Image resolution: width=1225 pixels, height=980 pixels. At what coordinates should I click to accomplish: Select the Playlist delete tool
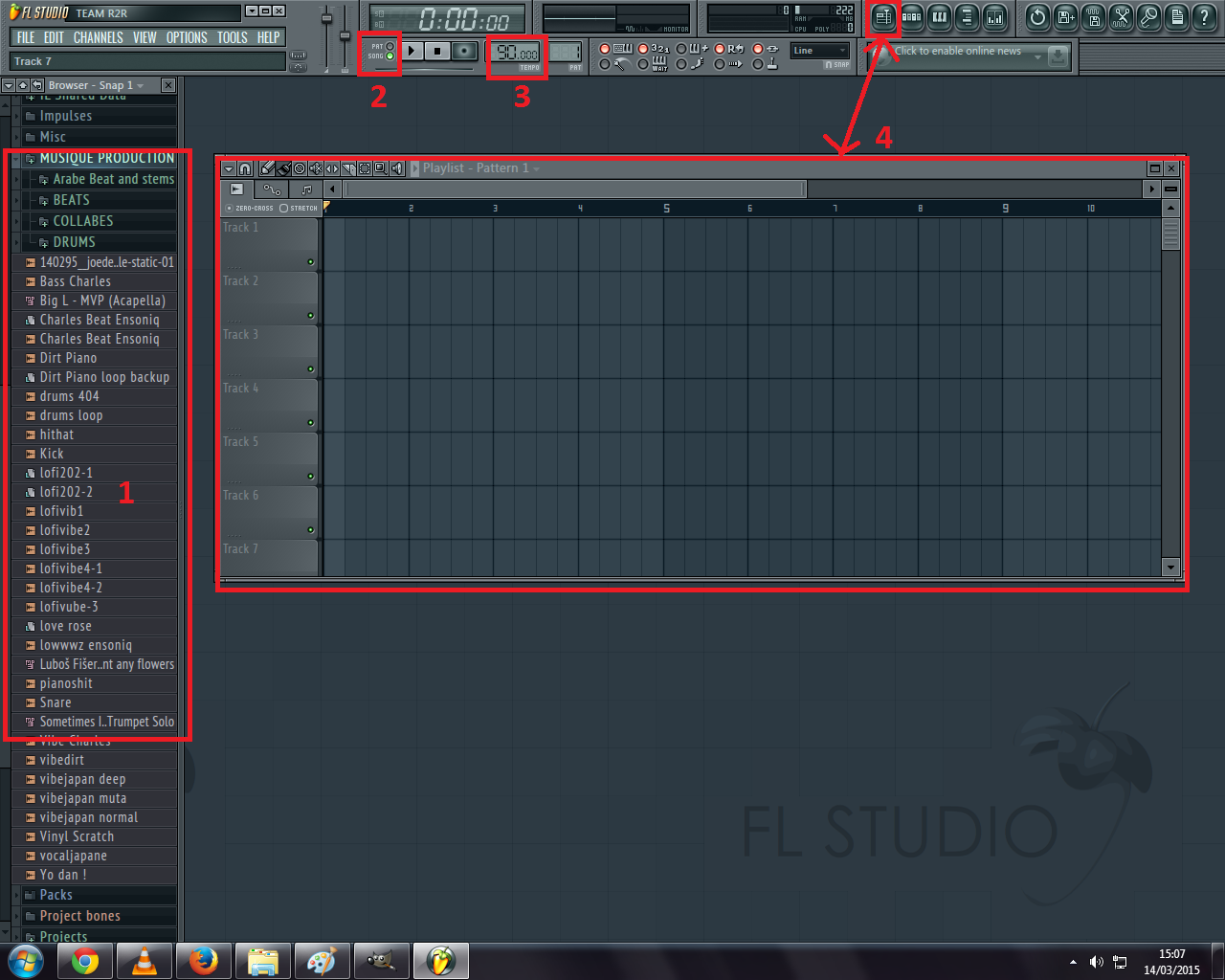[300, 168]
